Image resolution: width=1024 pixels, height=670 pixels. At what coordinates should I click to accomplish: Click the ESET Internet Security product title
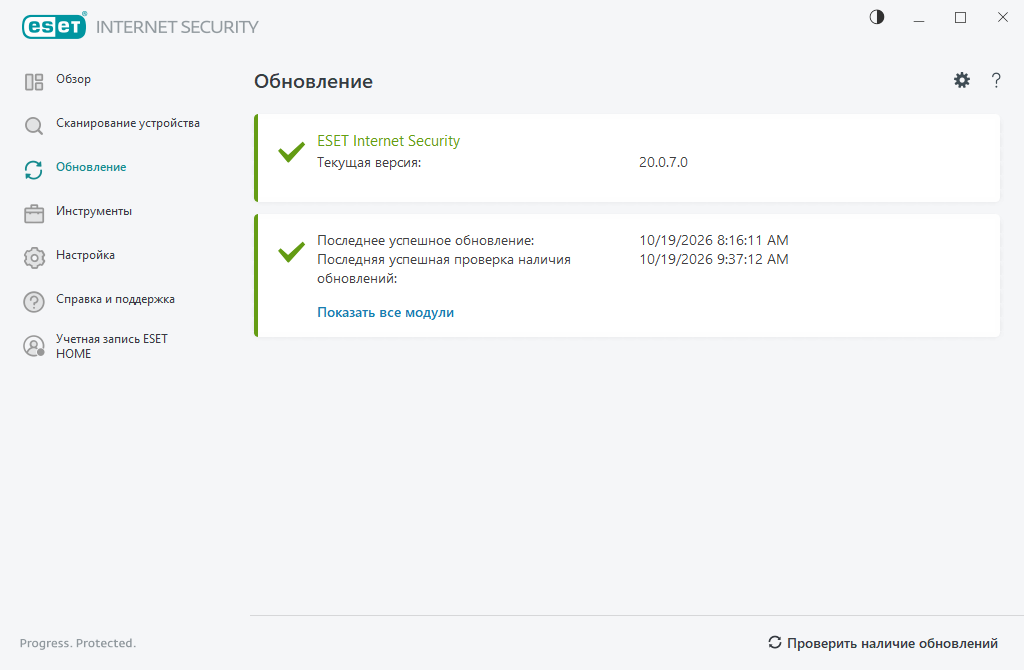(x=389, y=140)
